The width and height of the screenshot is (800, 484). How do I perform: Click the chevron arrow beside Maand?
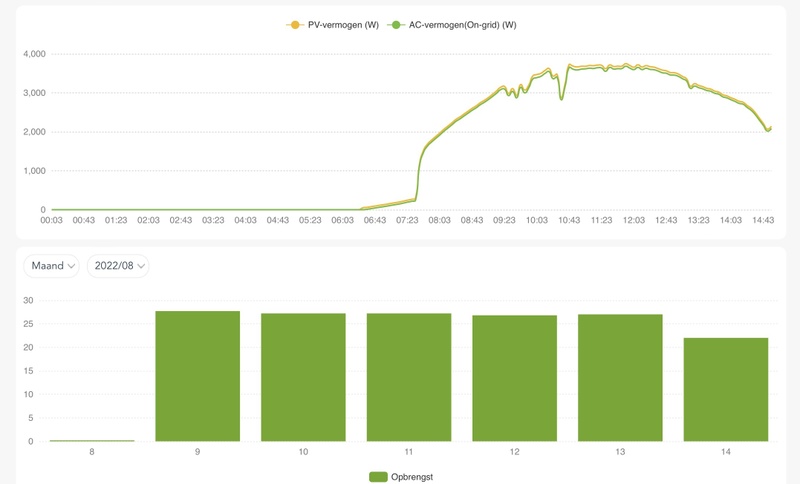[x=72, y=266]
